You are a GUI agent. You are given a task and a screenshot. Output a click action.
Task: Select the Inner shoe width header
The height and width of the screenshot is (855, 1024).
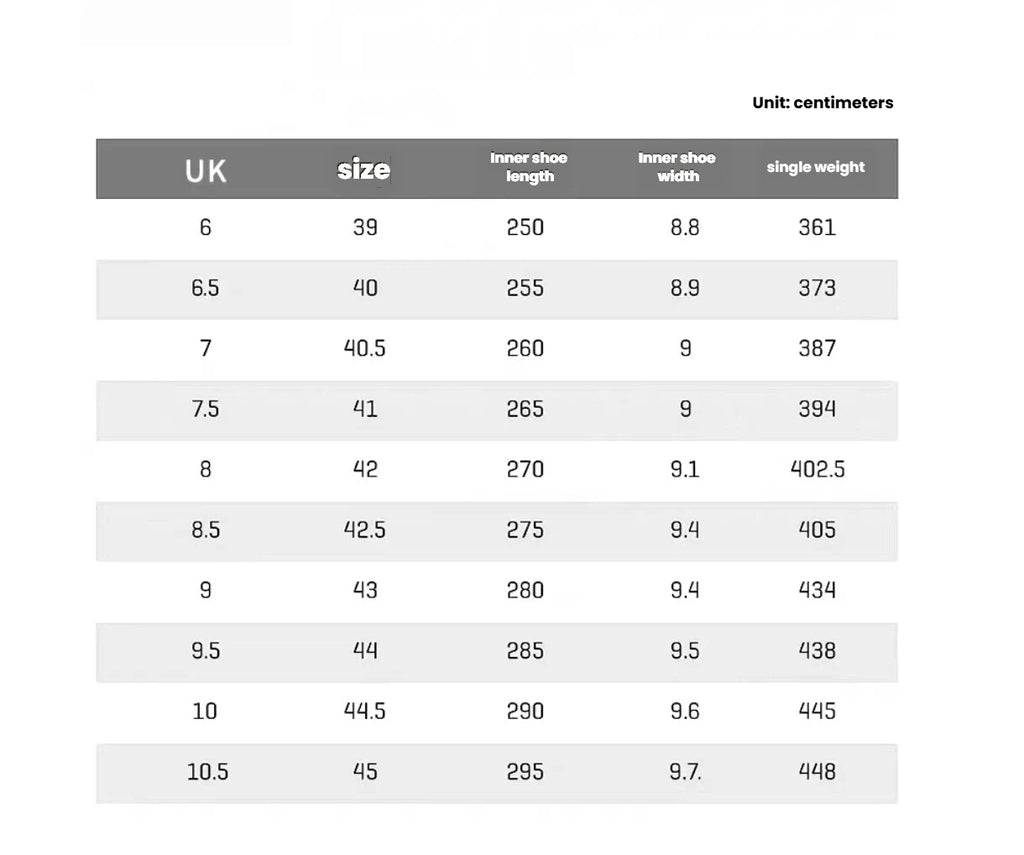pyautogui.click(x=677, y=167)
